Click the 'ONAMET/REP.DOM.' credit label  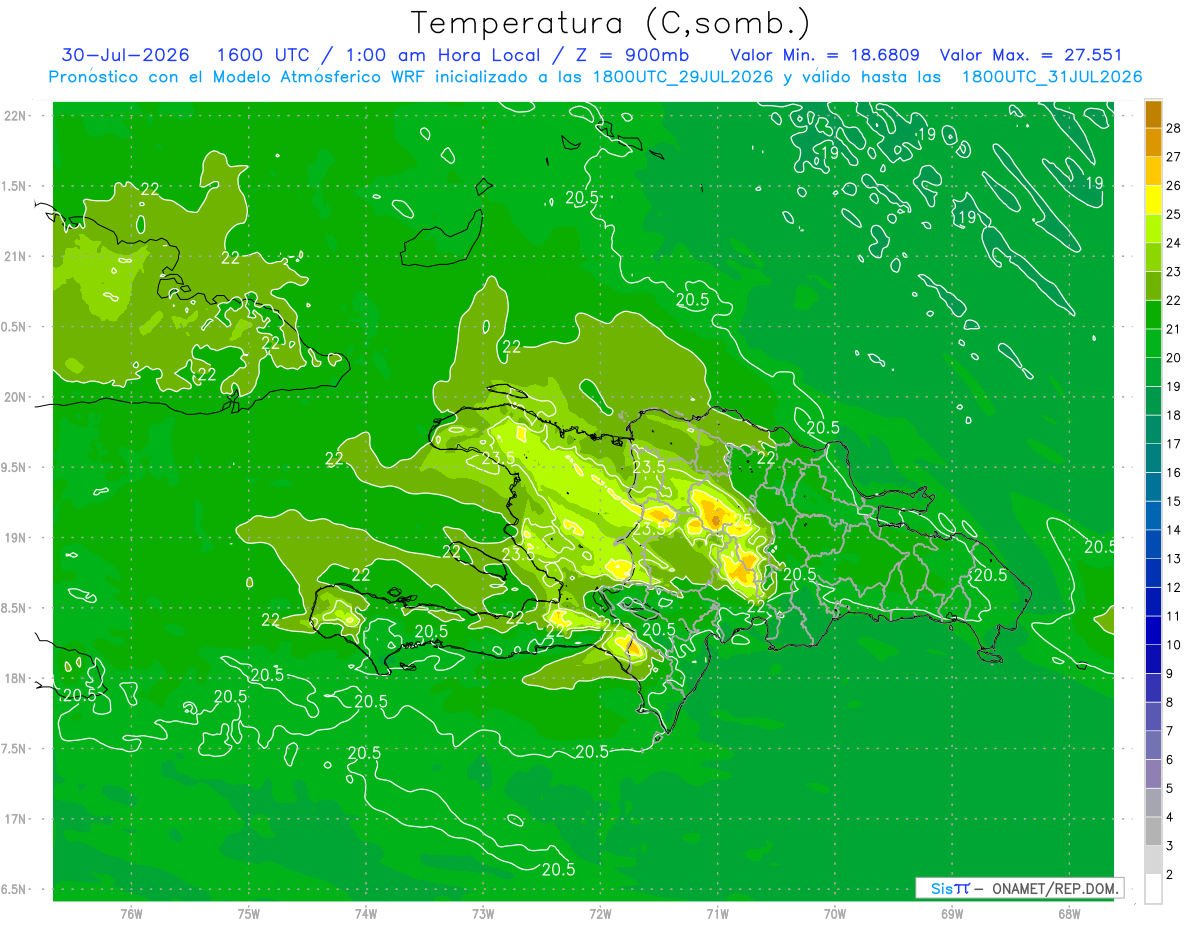click(x=1054, y=888)
